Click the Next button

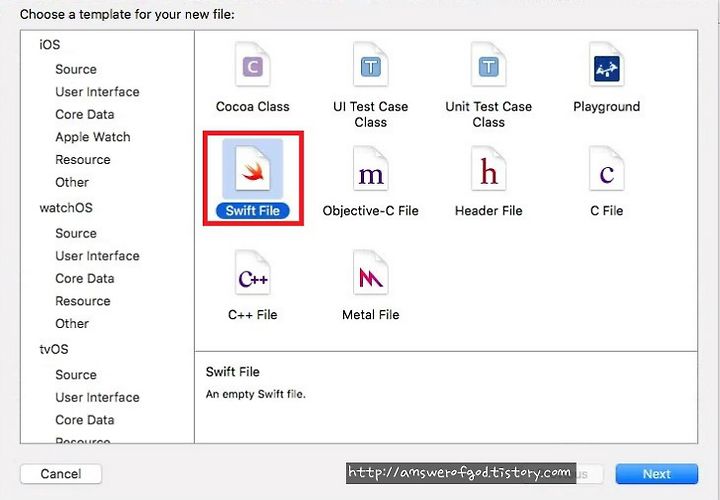click(657, 474)
